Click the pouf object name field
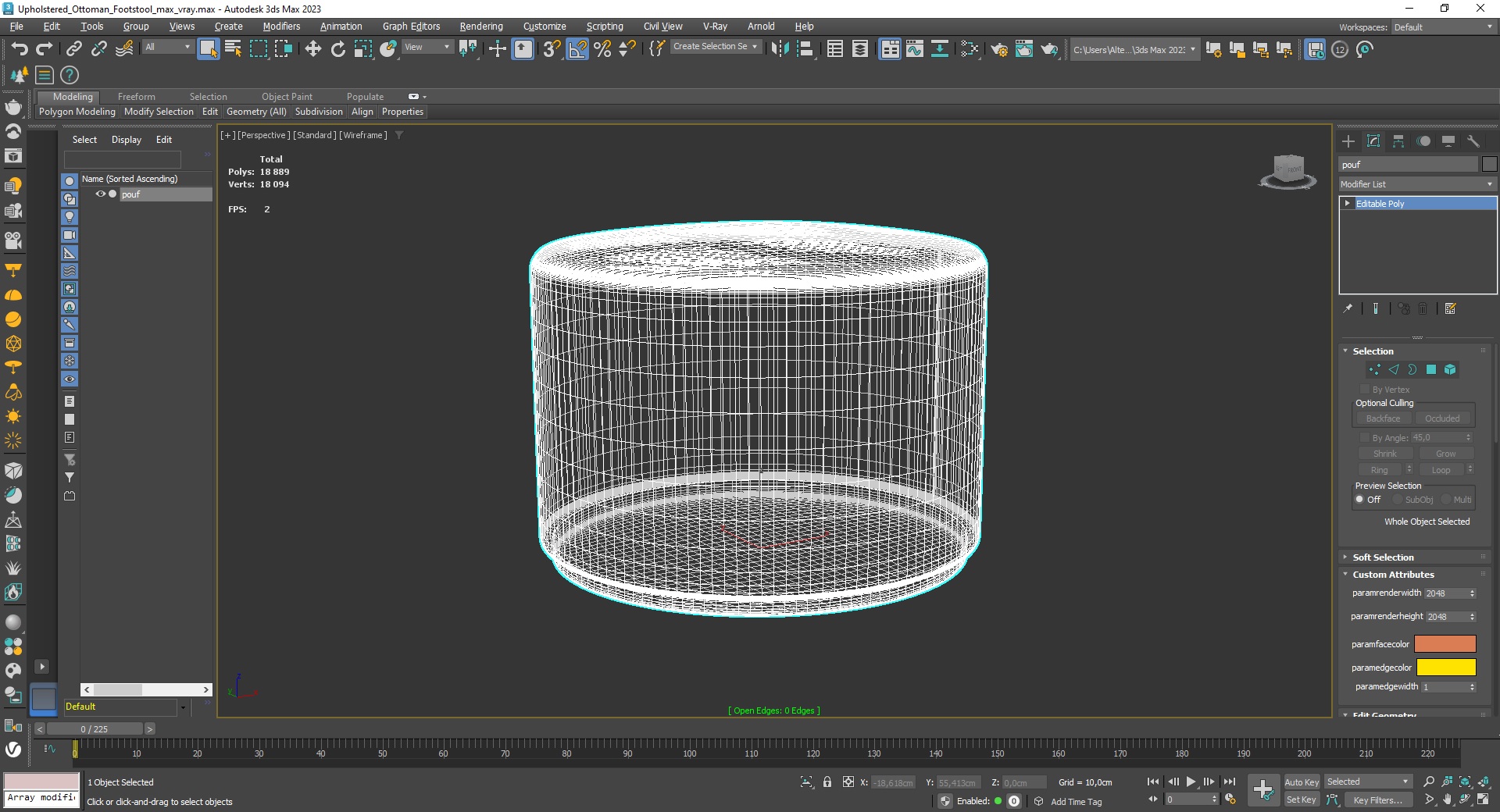The image size is (1500, 812). coord(1409,164)
